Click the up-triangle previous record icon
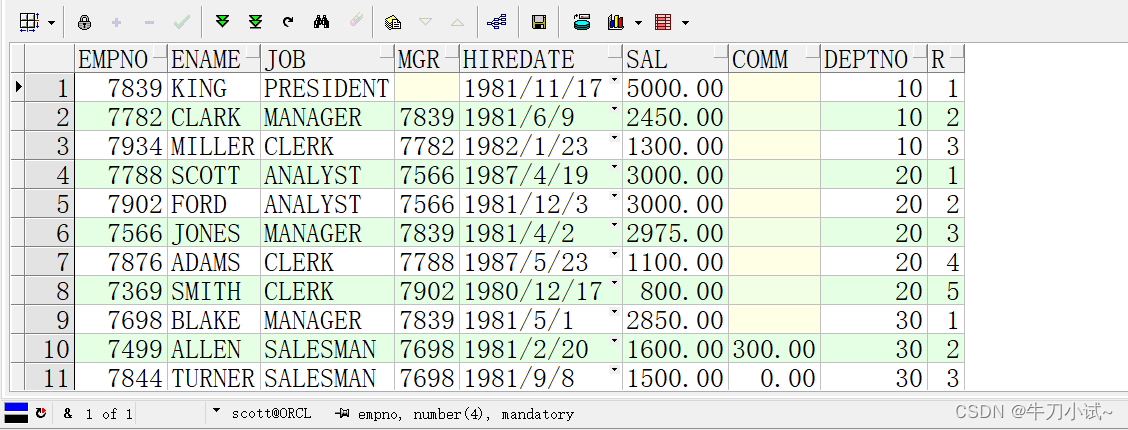 [458, 22]
